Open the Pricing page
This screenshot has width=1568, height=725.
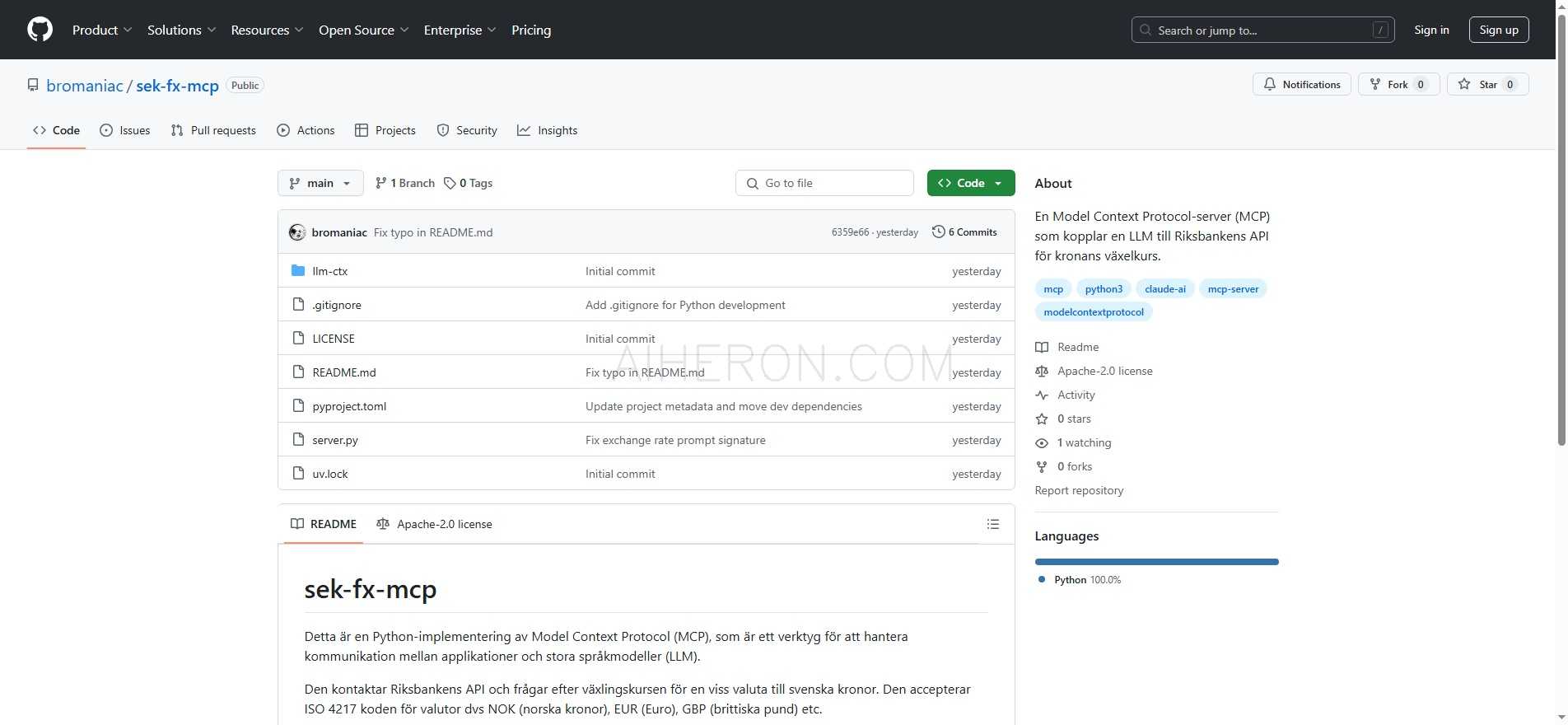531,30
